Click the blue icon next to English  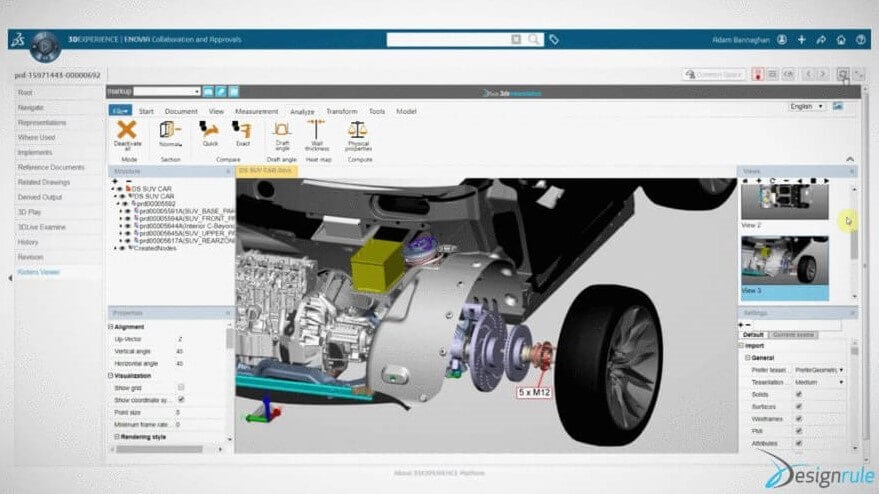point(838,106)
